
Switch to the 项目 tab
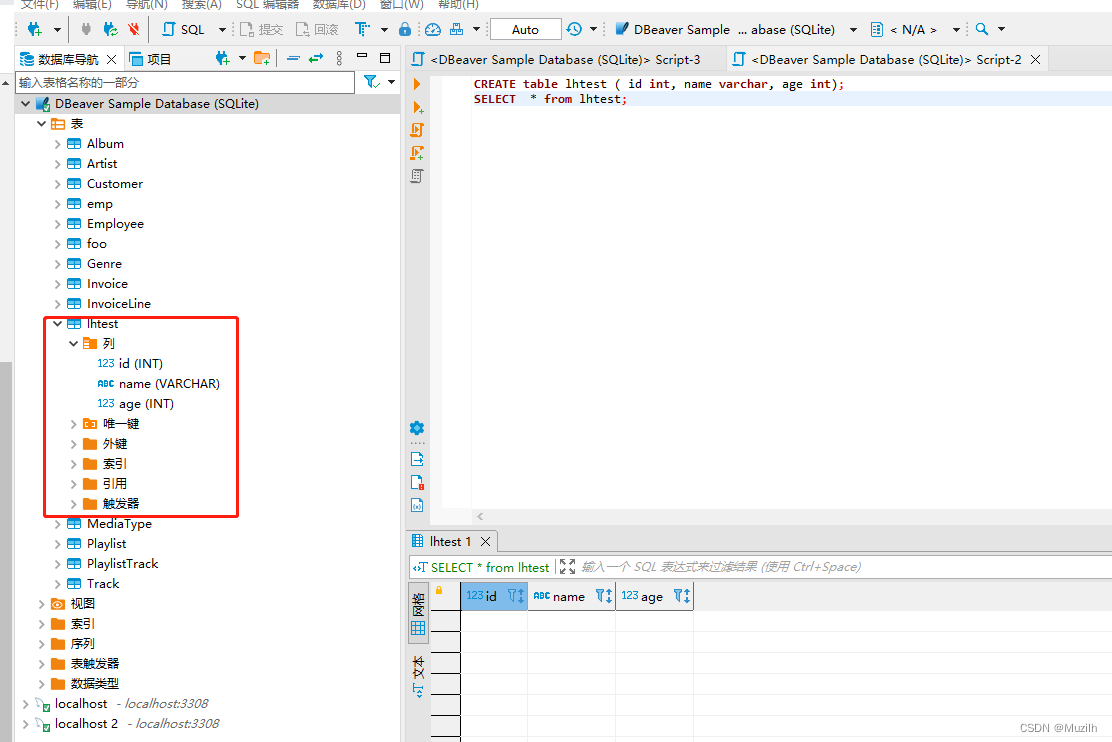(150, 59)
